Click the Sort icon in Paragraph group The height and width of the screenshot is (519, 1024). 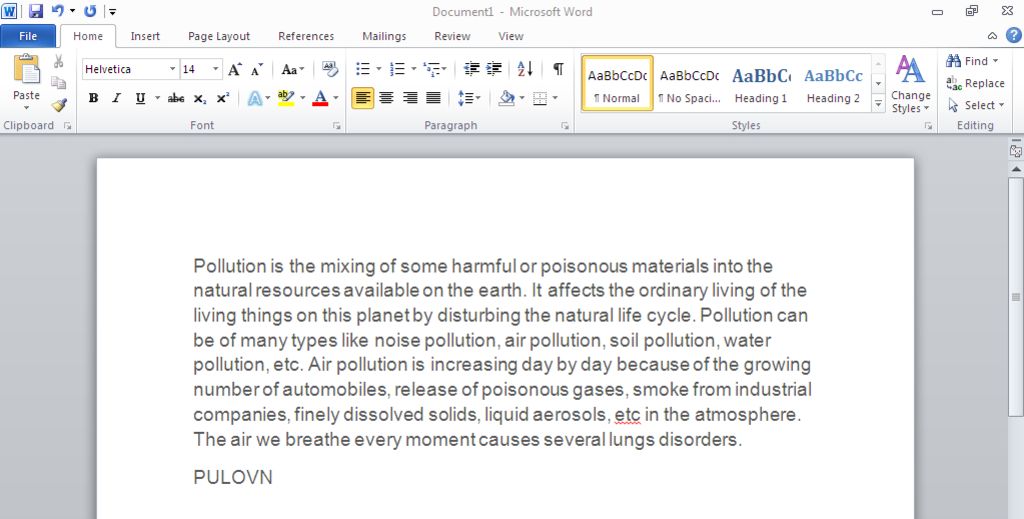525,69
